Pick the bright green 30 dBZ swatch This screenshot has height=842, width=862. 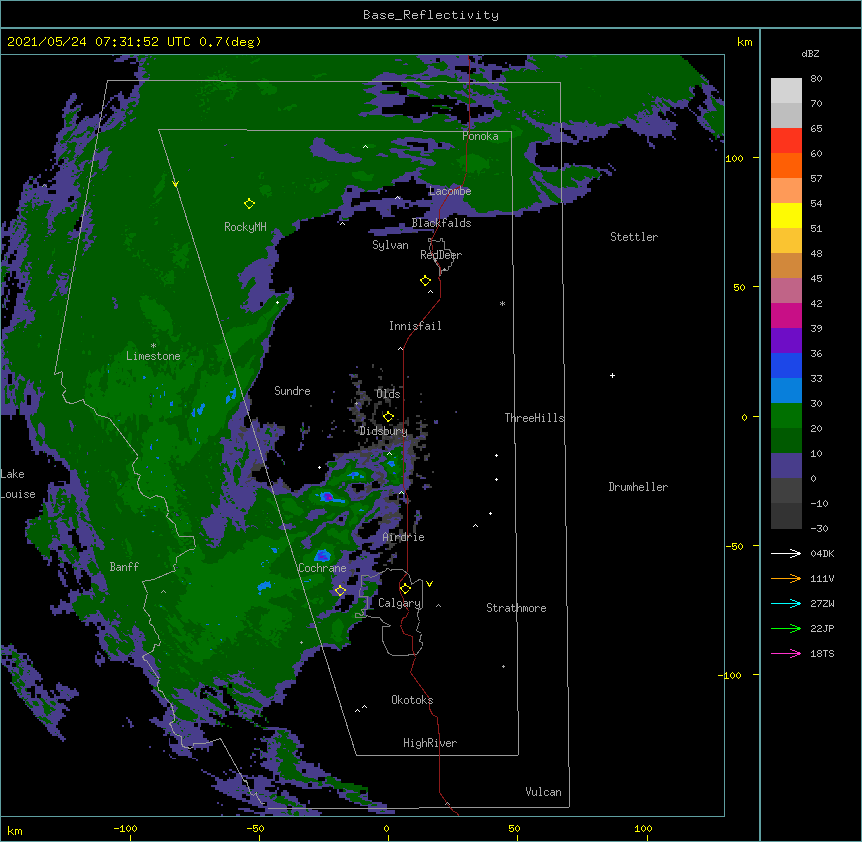[786, 416]
